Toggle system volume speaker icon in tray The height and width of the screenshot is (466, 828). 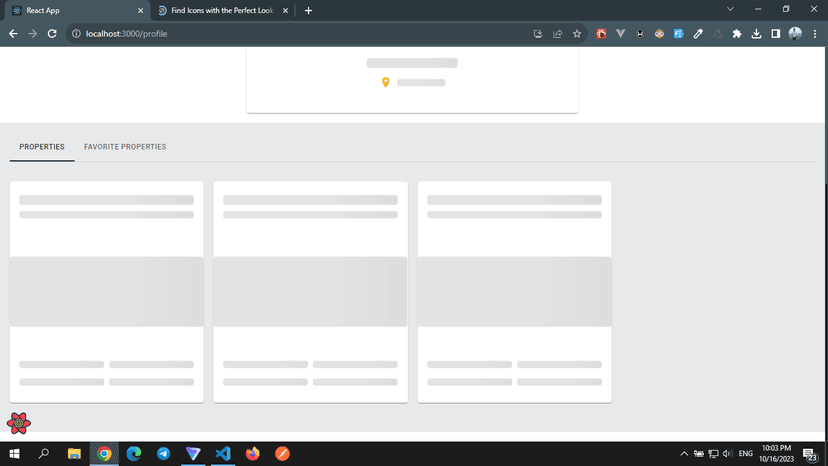click(x=727, y=454)
